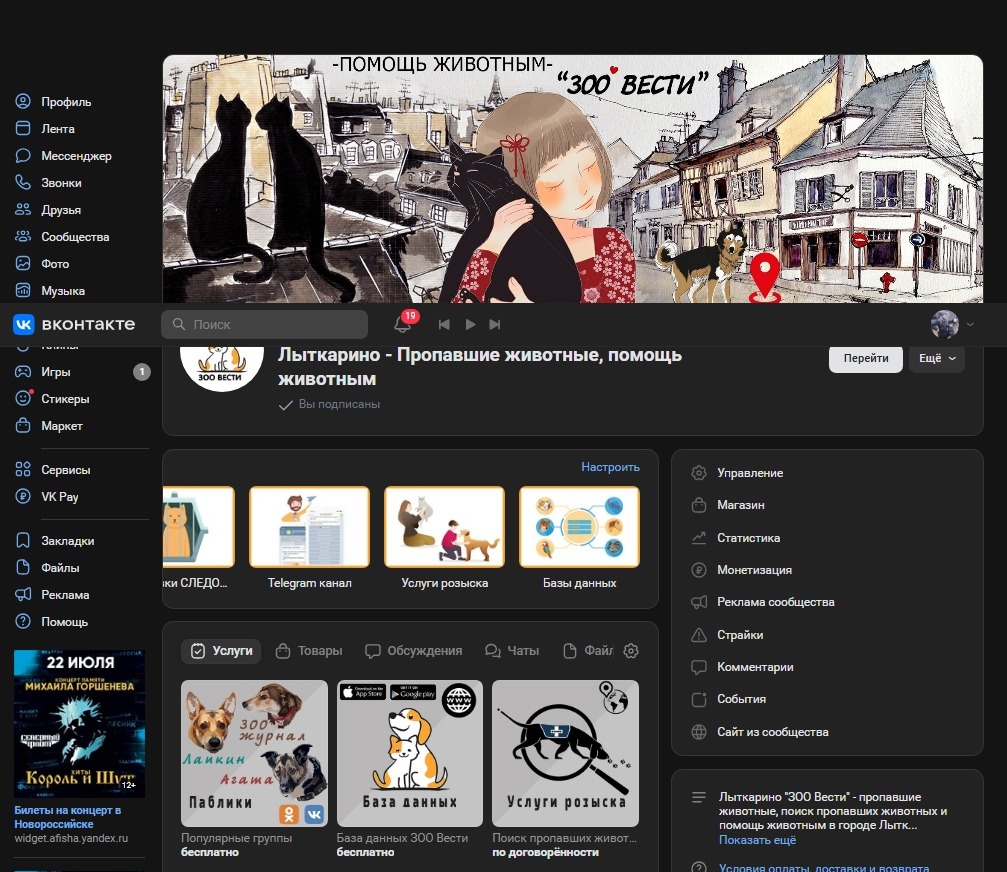This screenshot has width=1007, height=872.
Task: Open Сервисы in the sidebar
Action: [53, 469]
